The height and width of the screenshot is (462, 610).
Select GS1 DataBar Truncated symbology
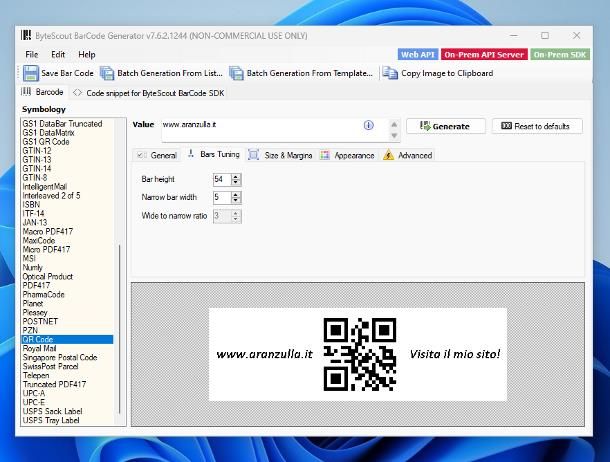[x=62, y=124]
